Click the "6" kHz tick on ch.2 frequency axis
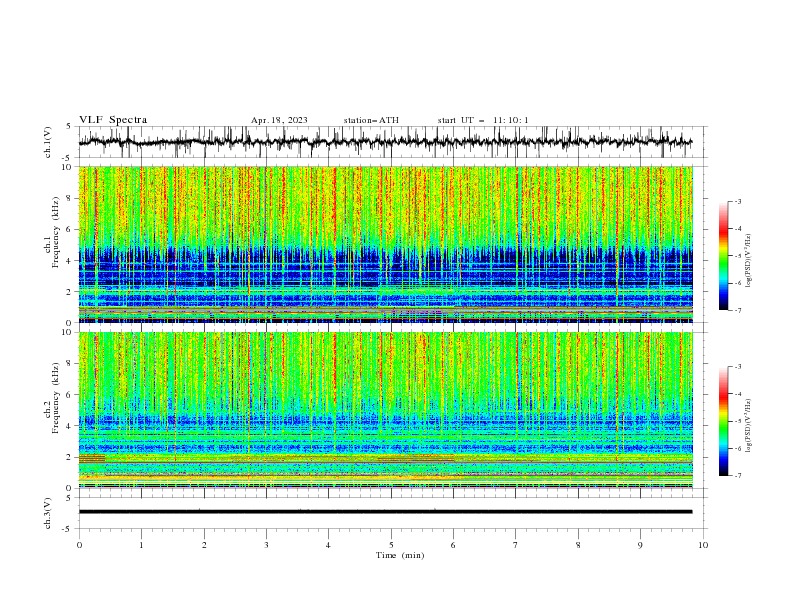Screen dimensions: 792x612 pyautogui.click(x=71, y=394)
